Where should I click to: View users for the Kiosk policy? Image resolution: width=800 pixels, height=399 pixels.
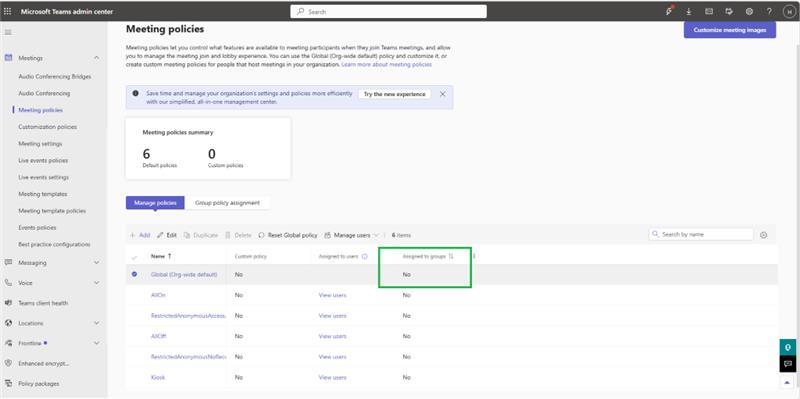click(332, 377)
